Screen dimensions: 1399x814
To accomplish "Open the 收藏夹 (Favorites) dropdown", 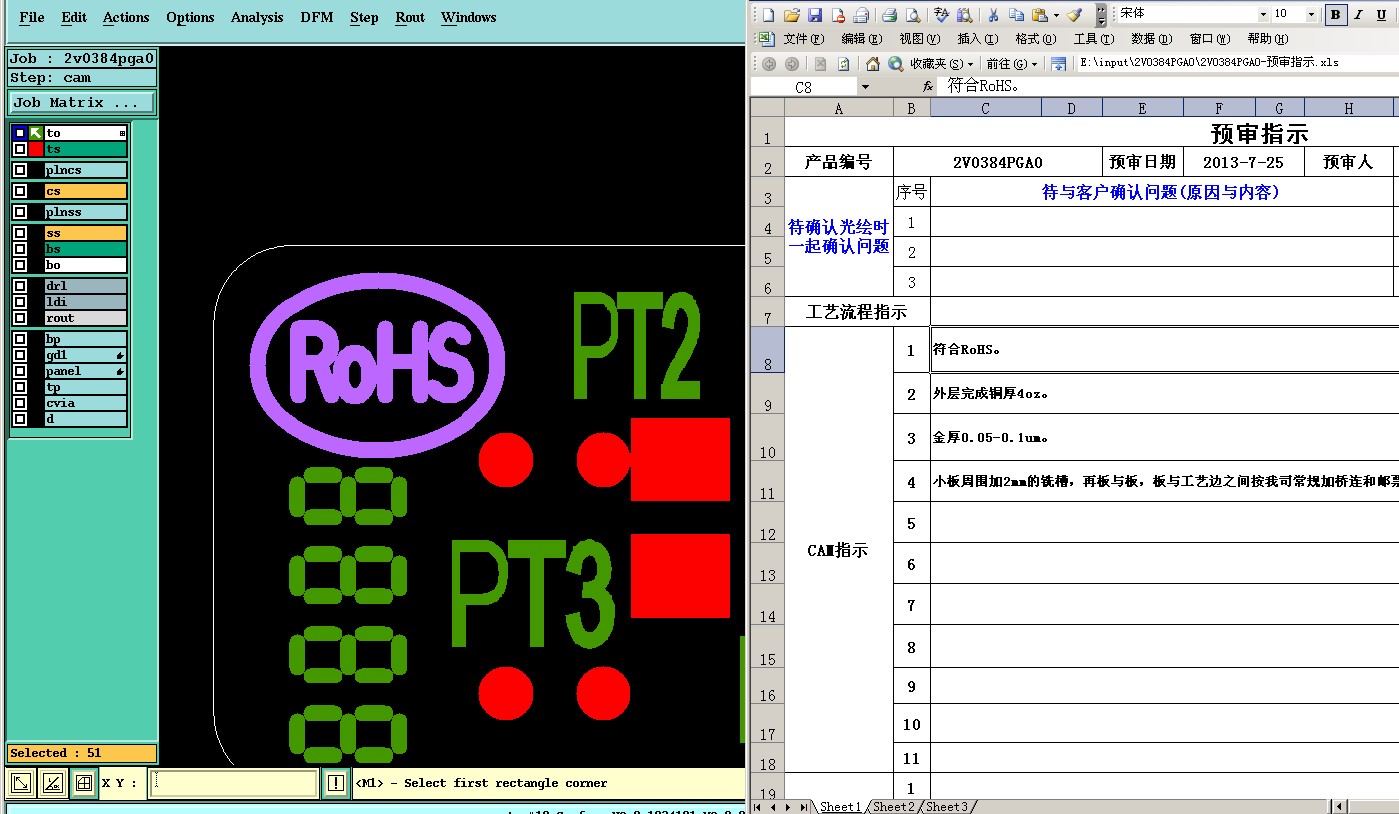I will click(x=940, y=63).
